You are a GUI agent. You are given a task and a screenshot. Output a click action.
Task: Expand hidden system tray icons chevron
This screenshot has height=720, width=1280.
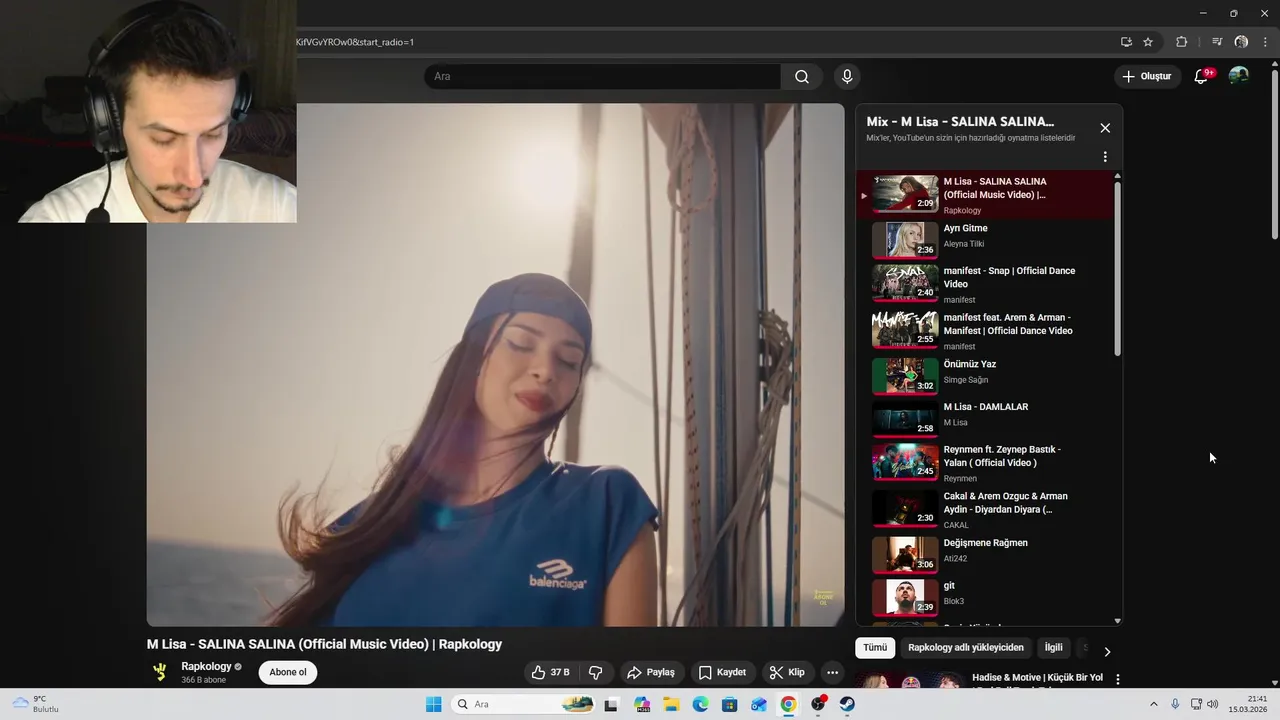point(1153,704)
